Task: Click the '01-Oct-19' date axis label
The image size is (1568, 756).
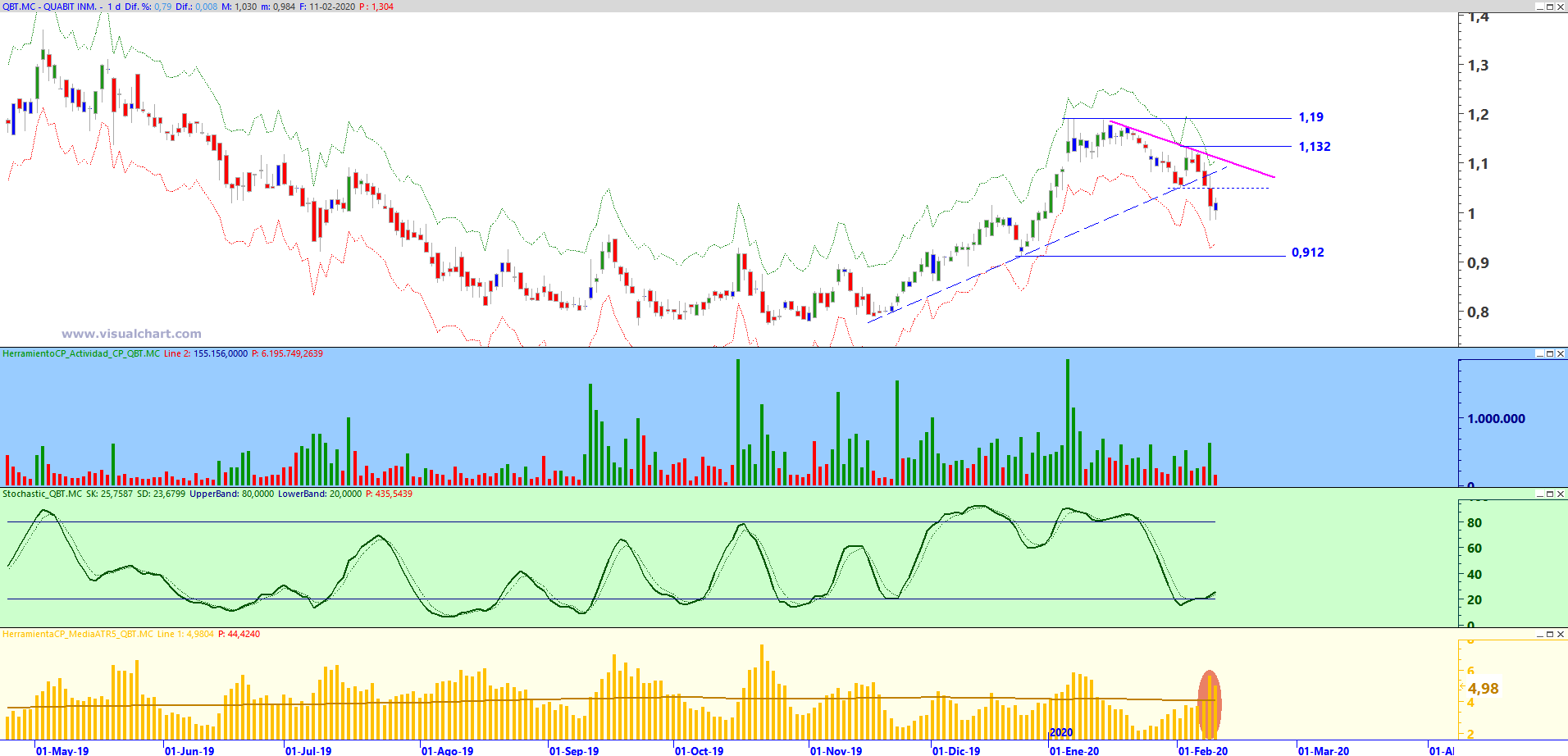Action: (x=700, y=750)
